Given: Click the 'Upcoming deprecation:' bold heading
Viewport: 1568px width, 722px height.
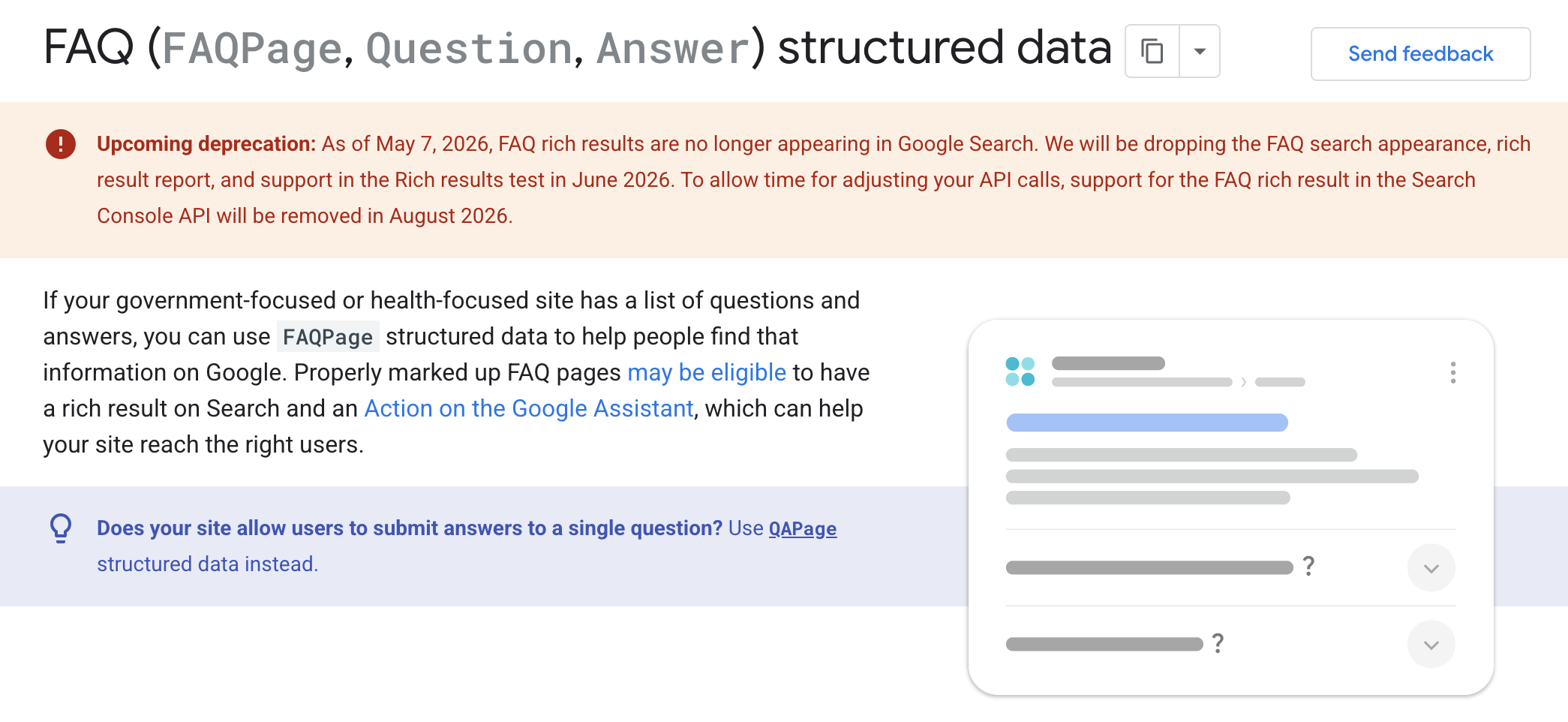Looking at the screenshot, I should (206, 144).
